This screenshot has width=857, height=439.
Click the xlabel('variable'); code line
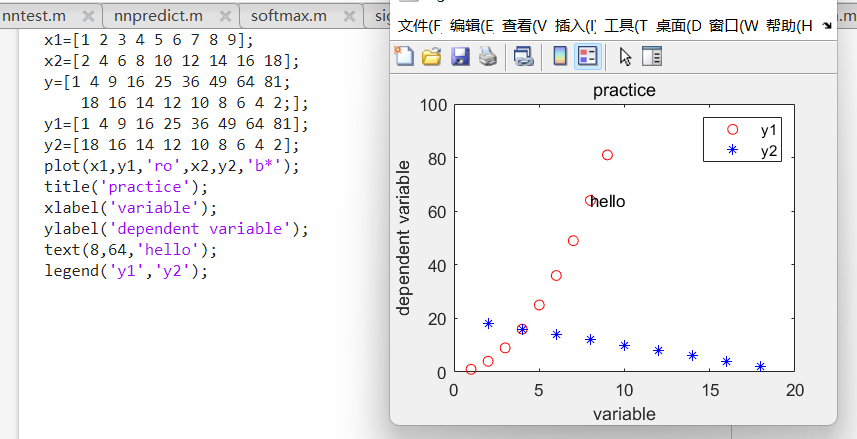tap(131, 208)
